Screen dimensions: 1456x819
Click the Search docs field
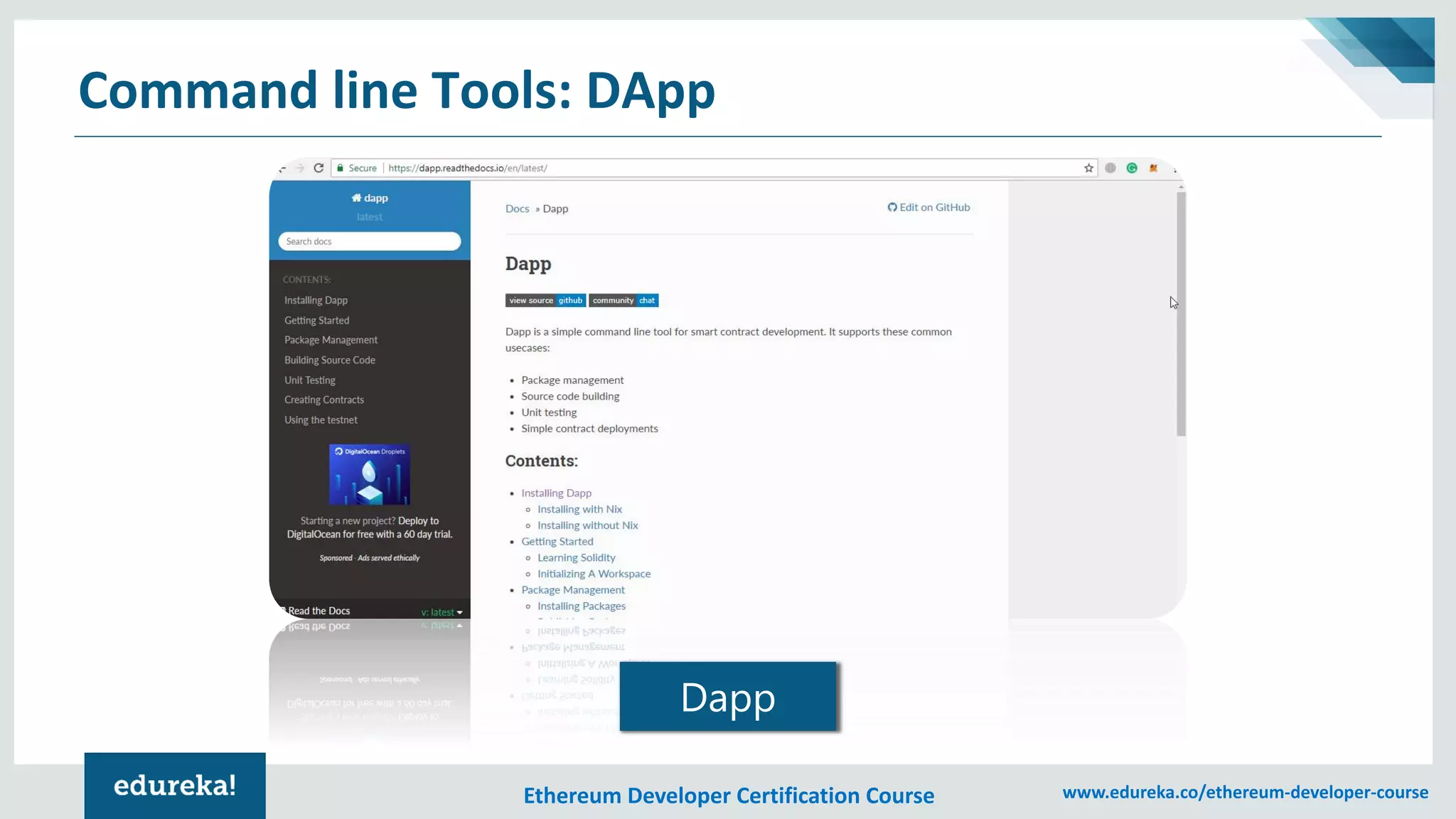(x=370, y=242)
